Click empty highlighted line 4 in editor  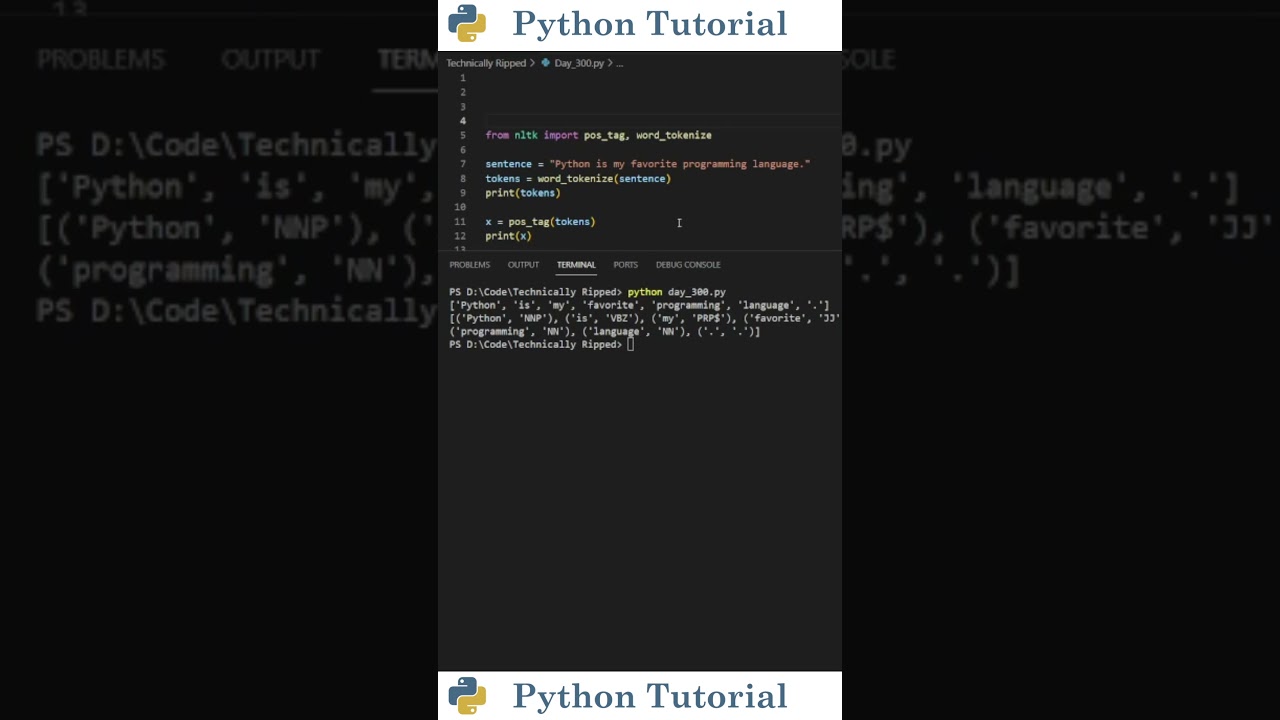pos(662,121)
